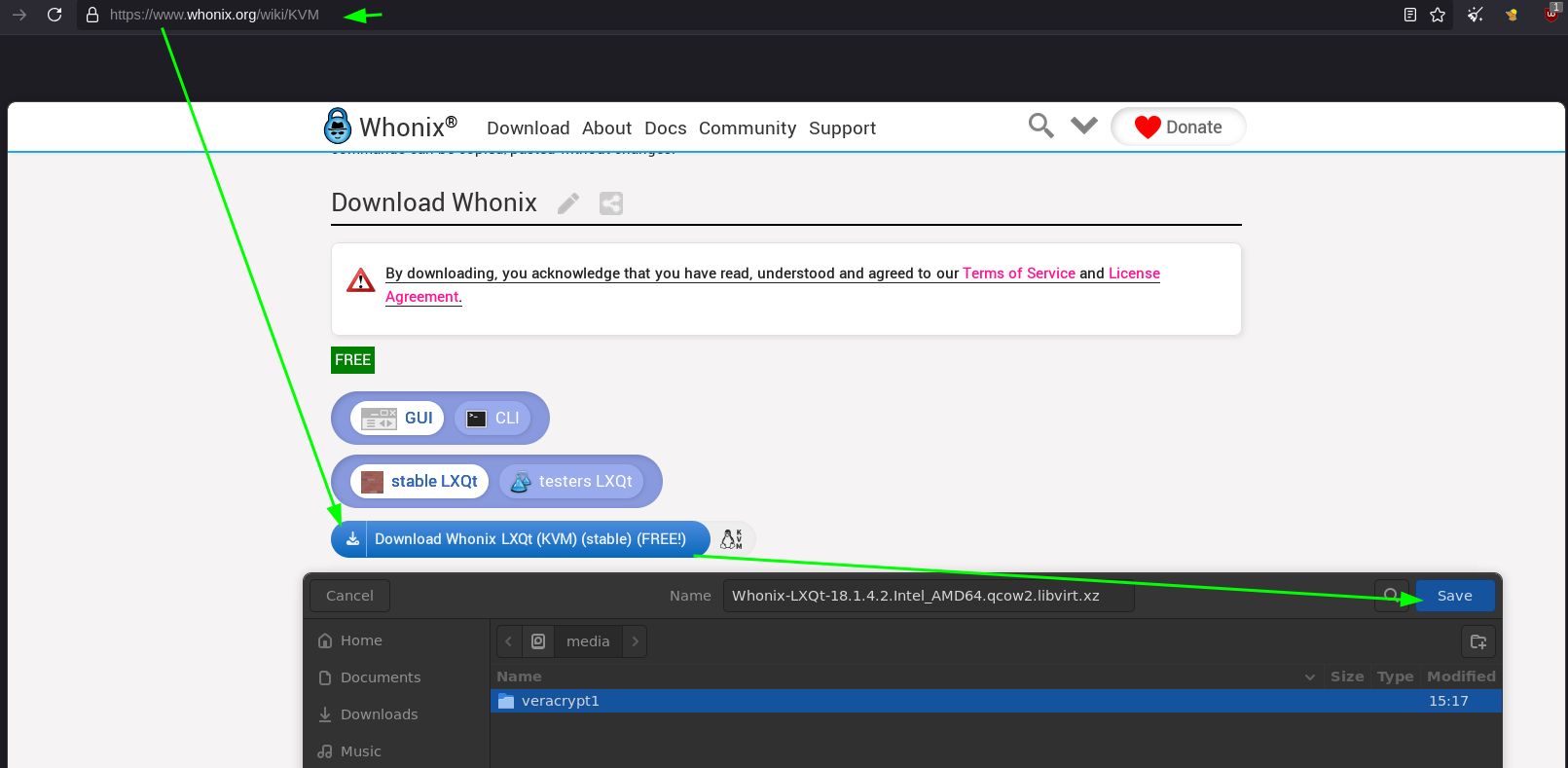
Task: Open the hat-wearing mascot extension icon
Action: 1512,15
